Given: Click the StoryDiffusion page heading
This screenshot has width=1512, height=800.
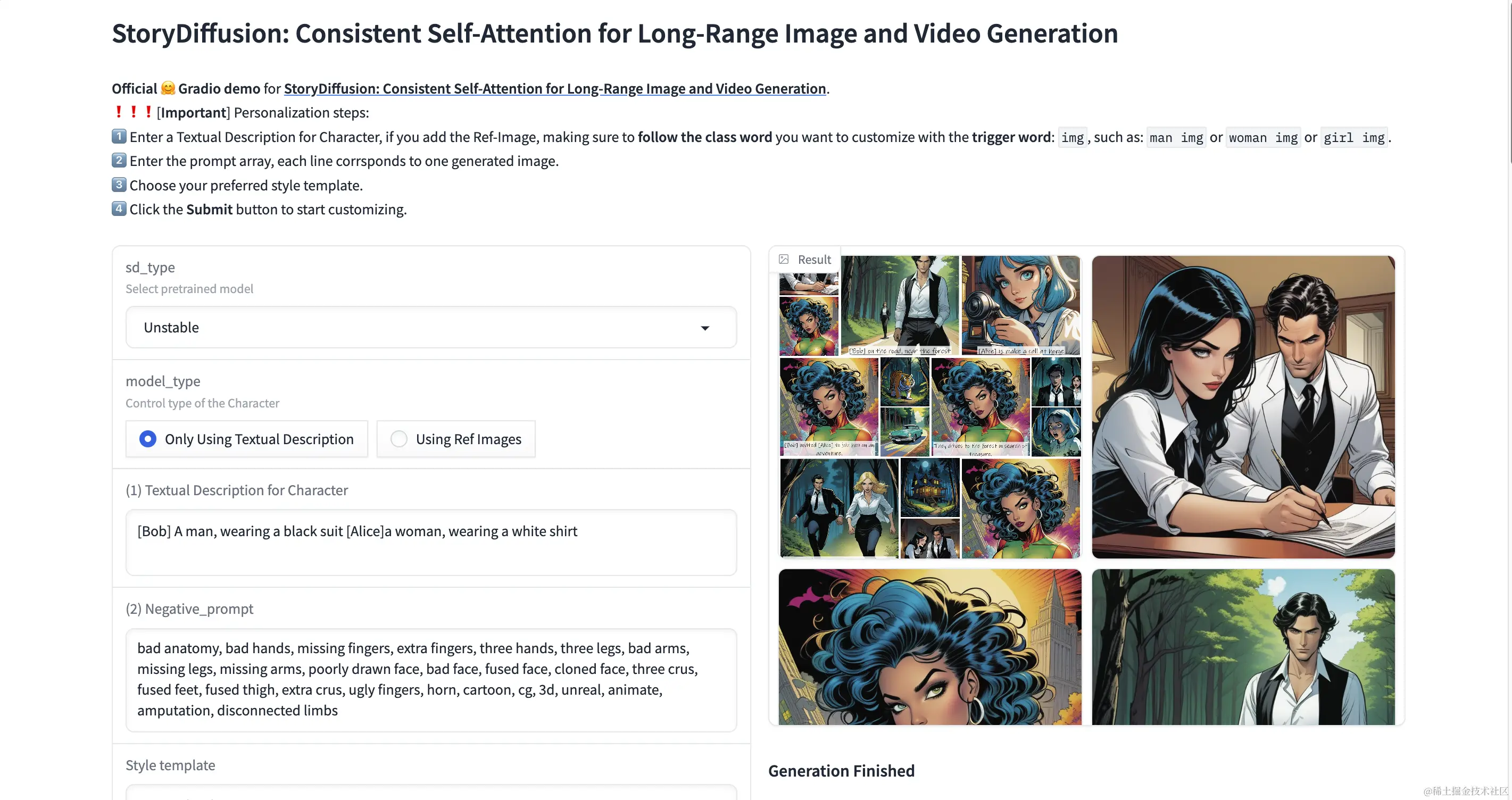Looking at the screenshot, I should pyautogui.click(x=614, y=33).
